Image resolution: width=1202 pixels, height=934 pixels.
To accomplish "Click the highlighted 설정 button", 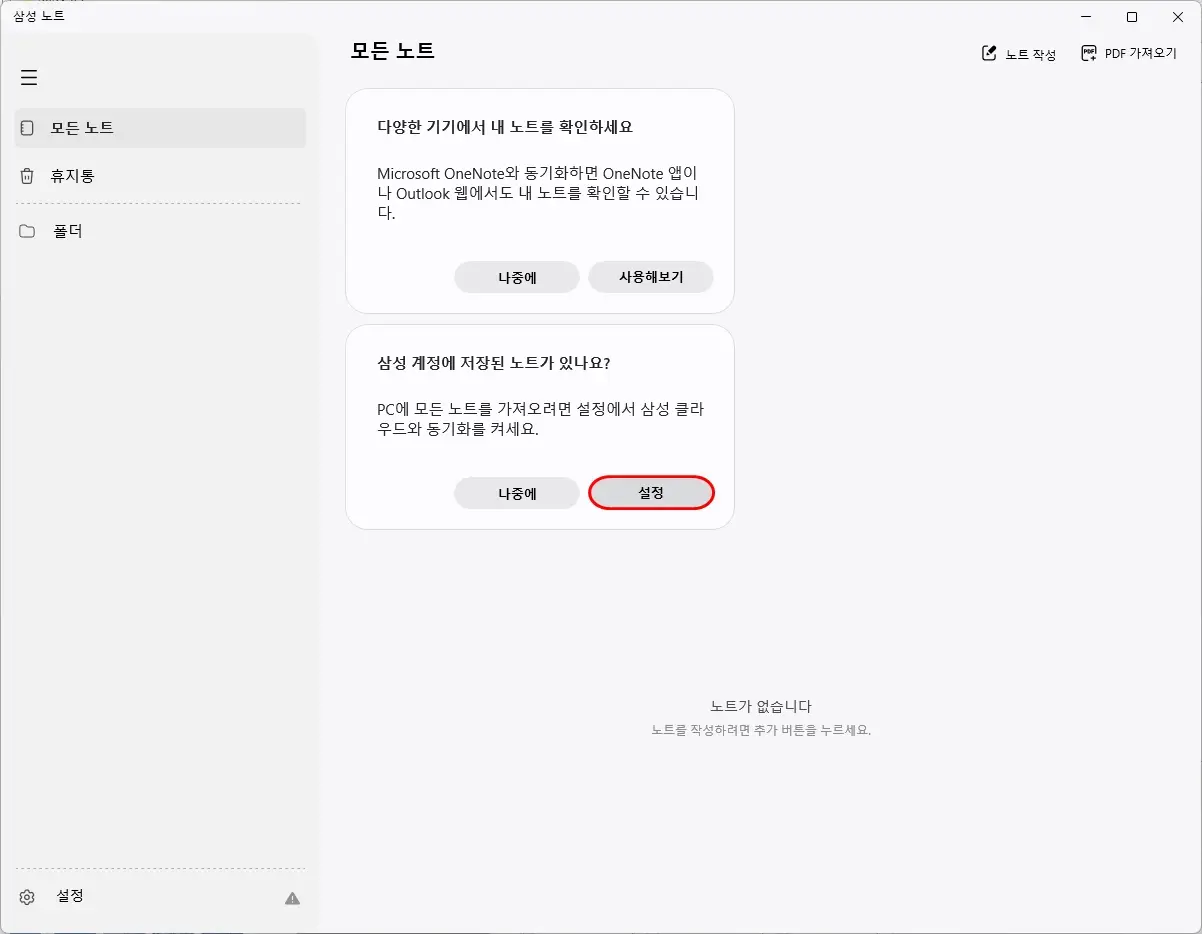I will point(651,492).
